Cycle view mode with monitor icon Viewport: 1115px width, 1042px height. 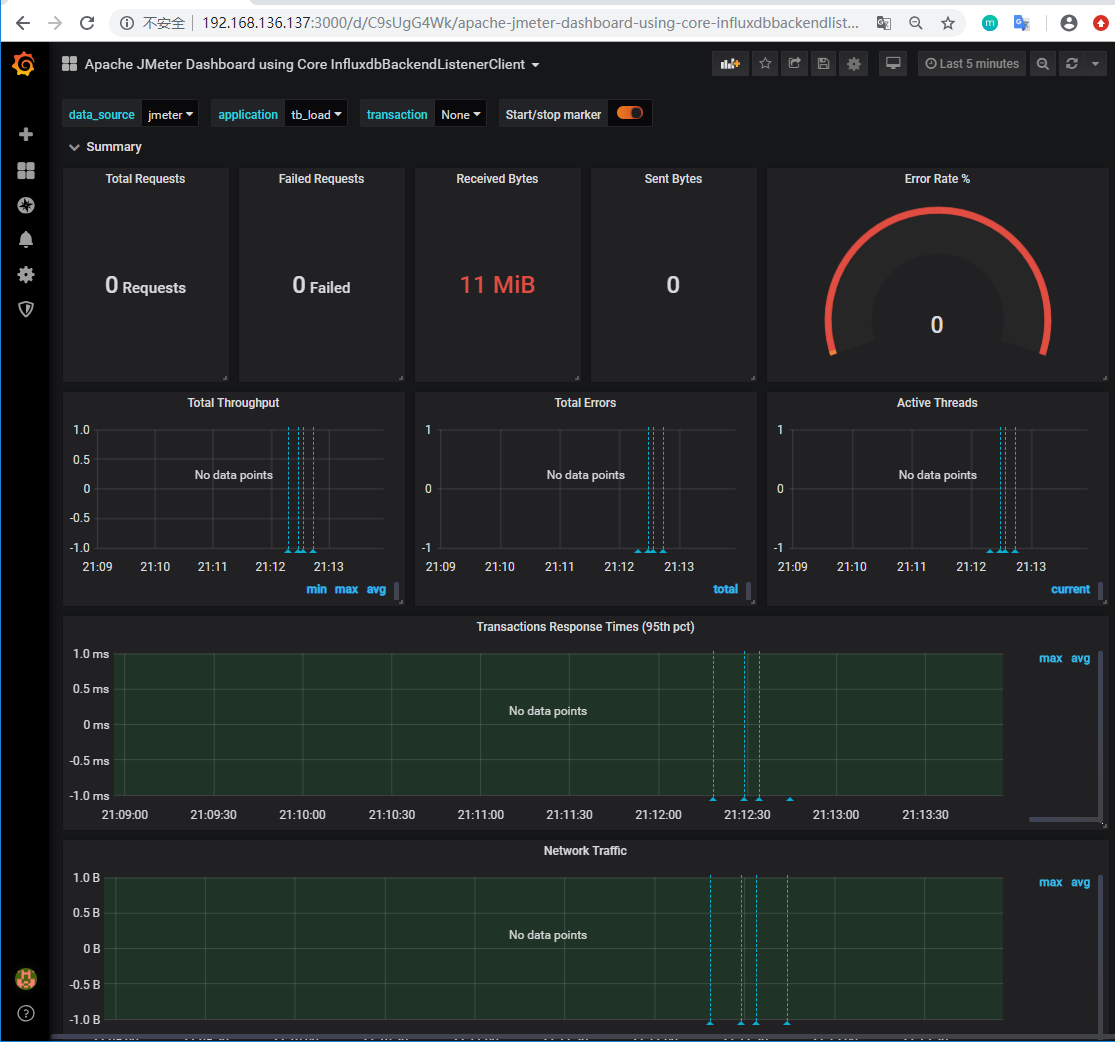893,64
